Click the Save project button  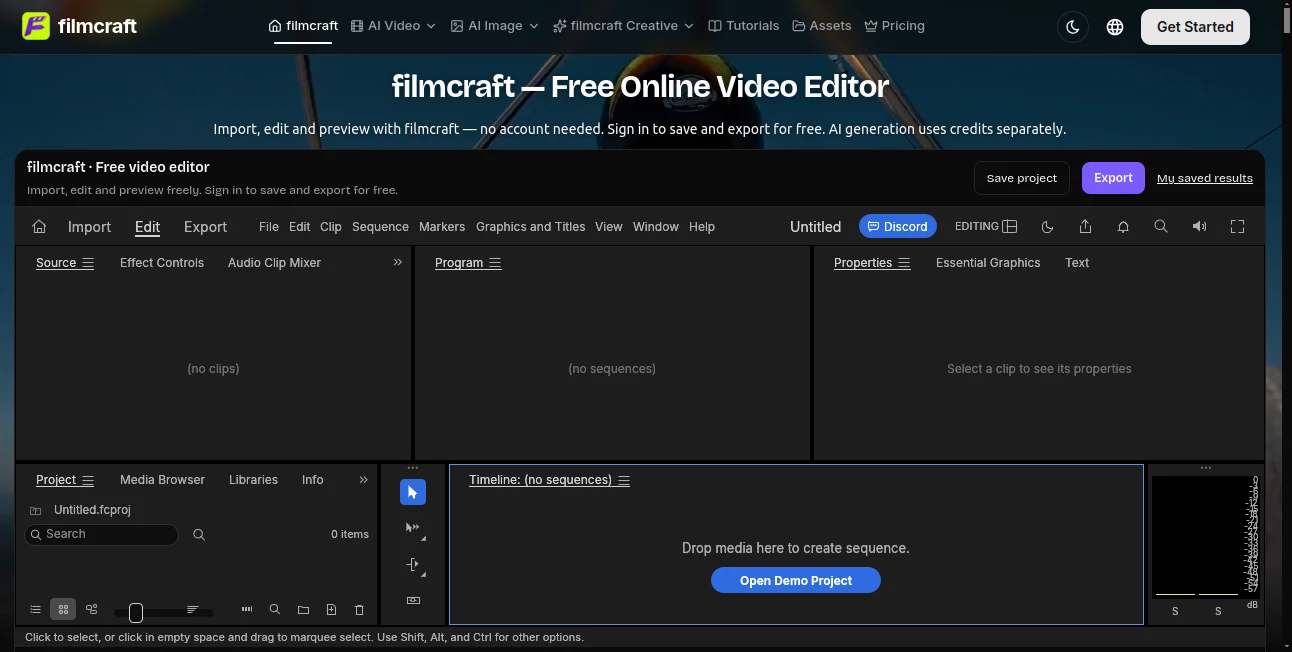[1022, 178]
